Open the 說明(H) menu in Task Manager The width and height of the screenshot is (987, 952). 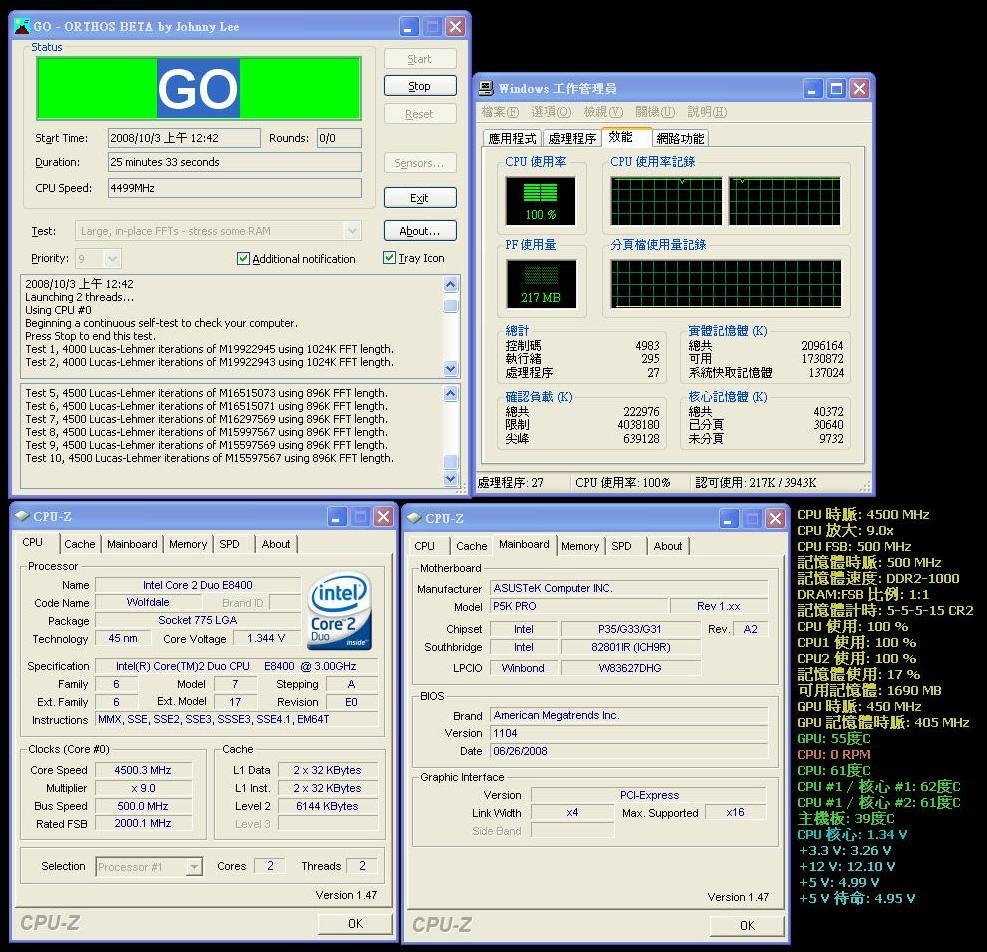coord(707,112)
